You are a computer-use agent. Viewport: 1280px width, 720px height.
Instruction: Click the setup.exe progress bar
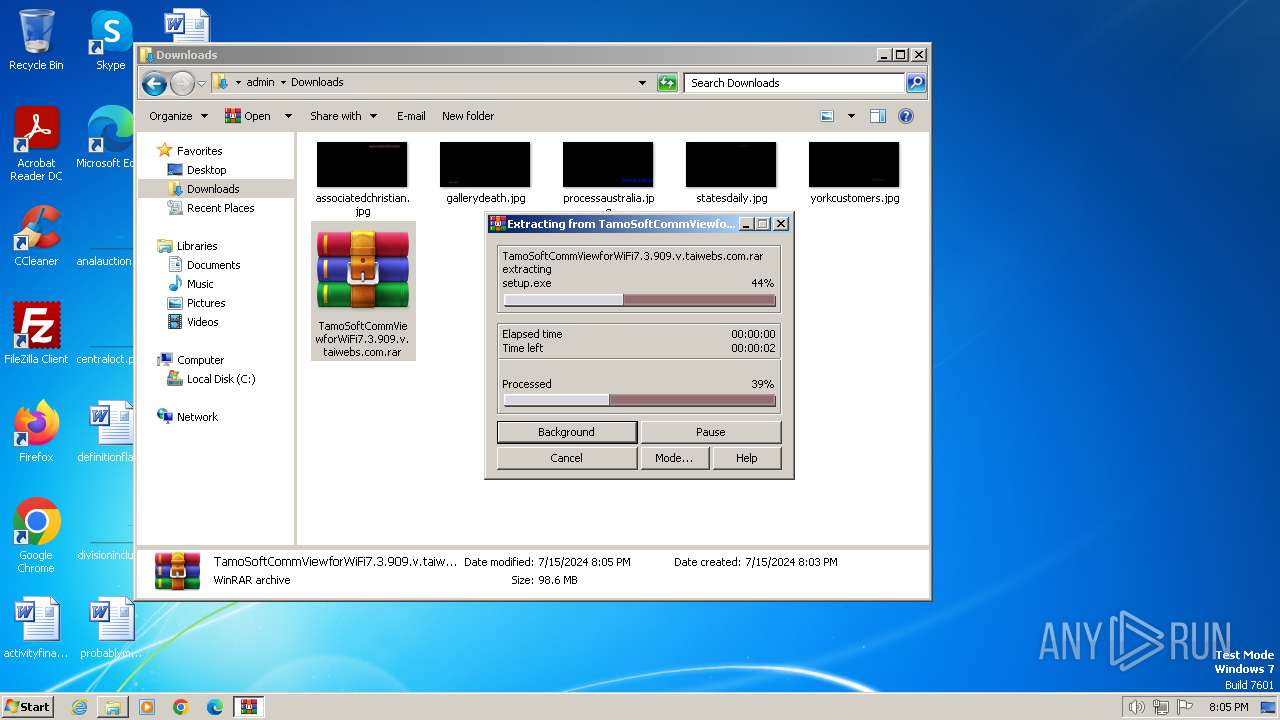coord(639,300)
